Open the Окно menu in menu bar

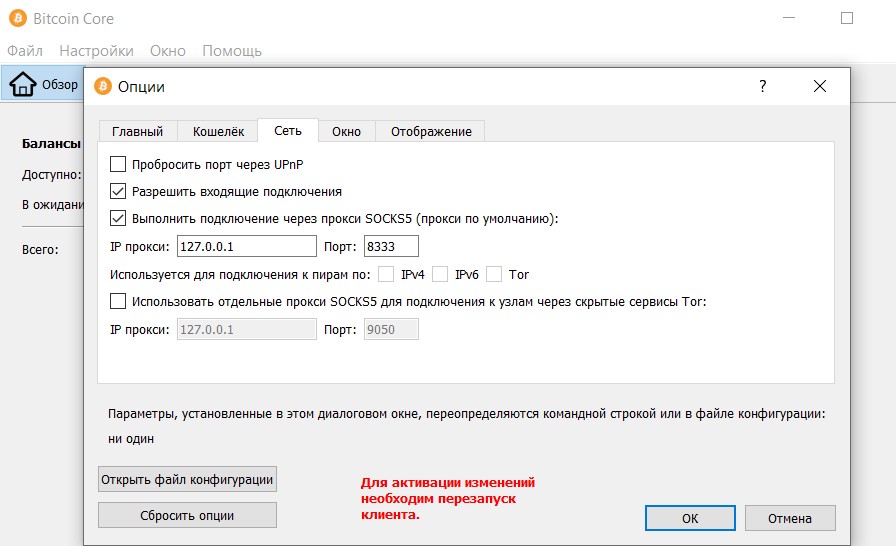(168, 51)
